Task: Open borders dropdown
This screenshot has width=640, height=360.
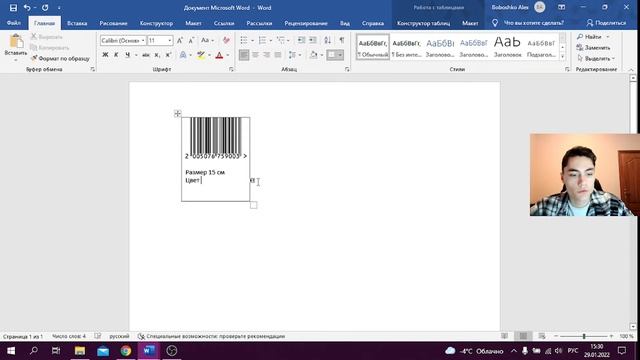Action: point(340,55)
